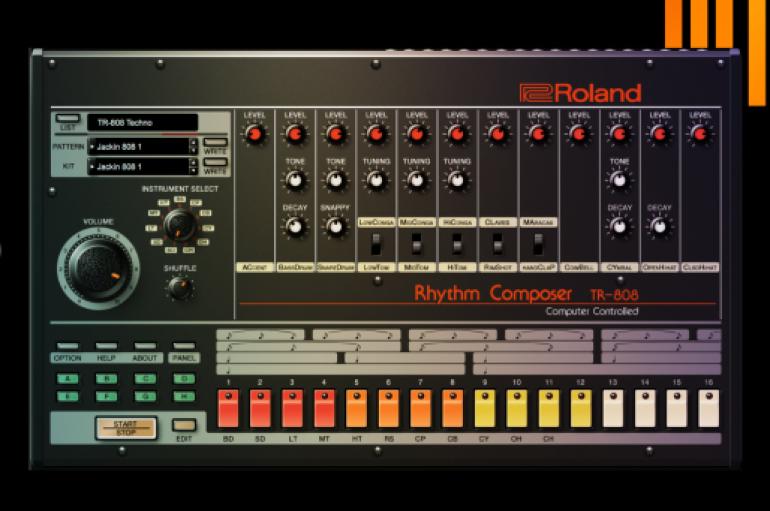Image resolution: width=770 pixels, height=511 pixels.
Task: Step to previous pattern with PATTERN up arrow
Action: [x=194, y=143]
